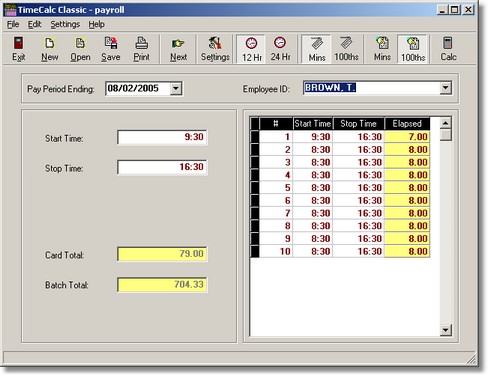Viewport: 488px width, 376px height.
Task: Open the Edit menu
Action: point(34,24)
